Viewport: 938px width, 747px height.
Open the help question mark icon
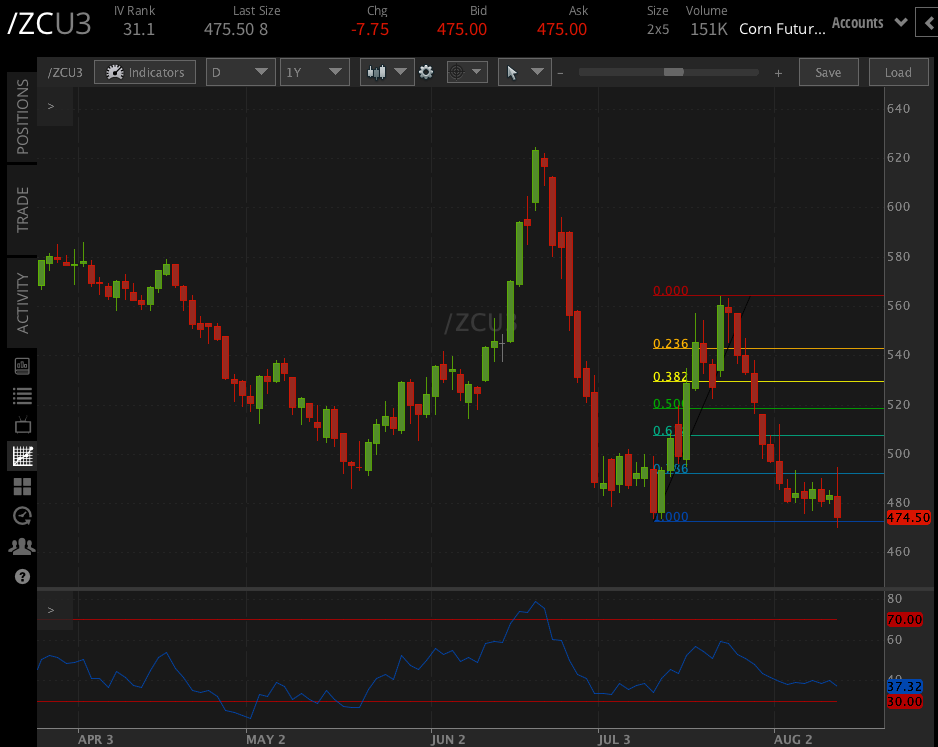(x=22, y=577)
